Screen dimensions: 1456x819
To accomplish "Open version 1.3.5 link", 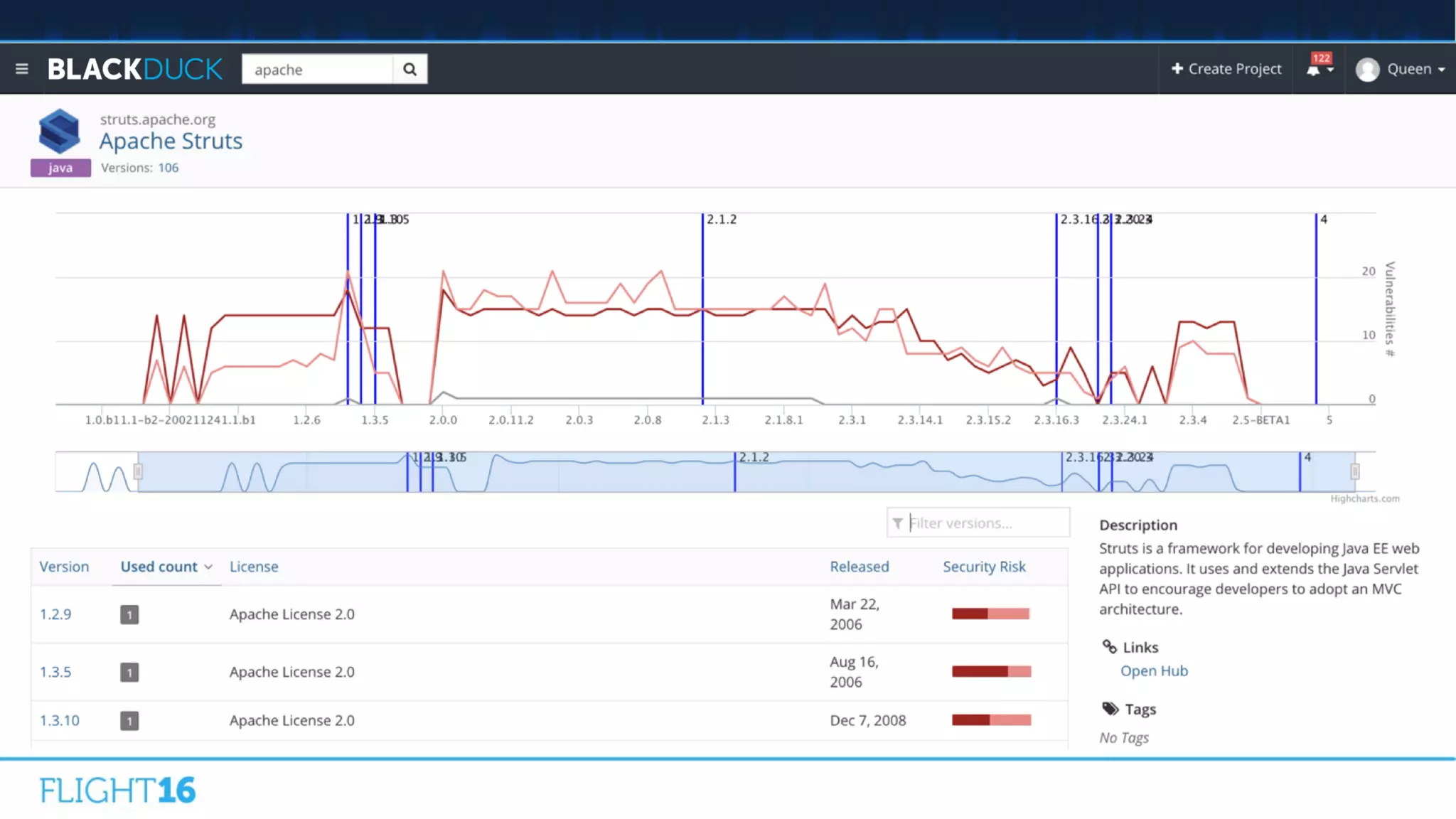I will coord(55,672).
